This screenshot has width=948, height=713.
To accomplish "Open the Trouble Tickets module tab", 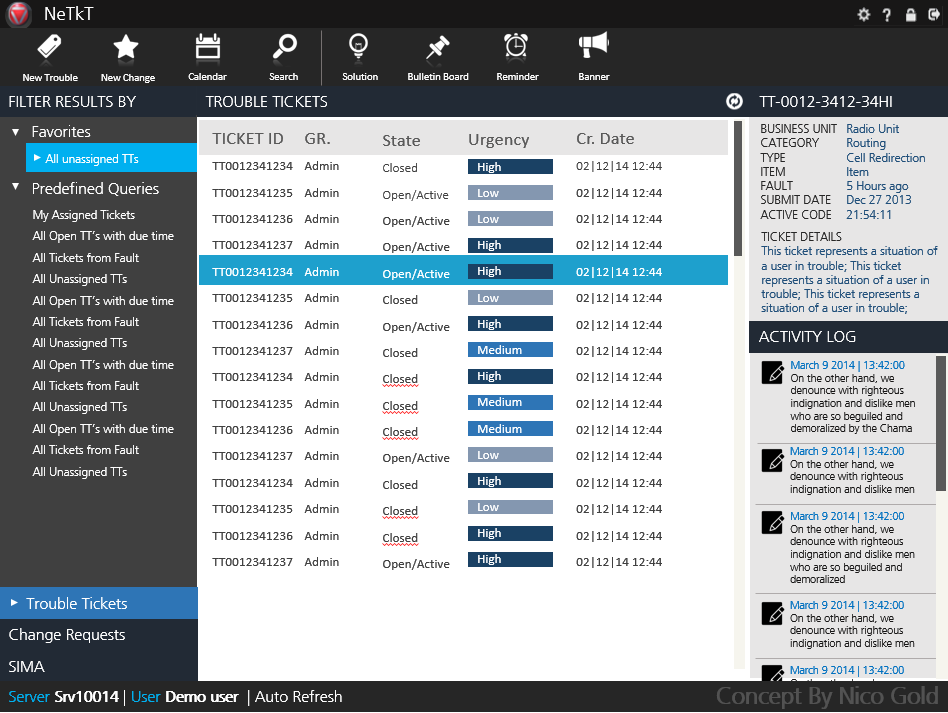I will coord(99,603).
